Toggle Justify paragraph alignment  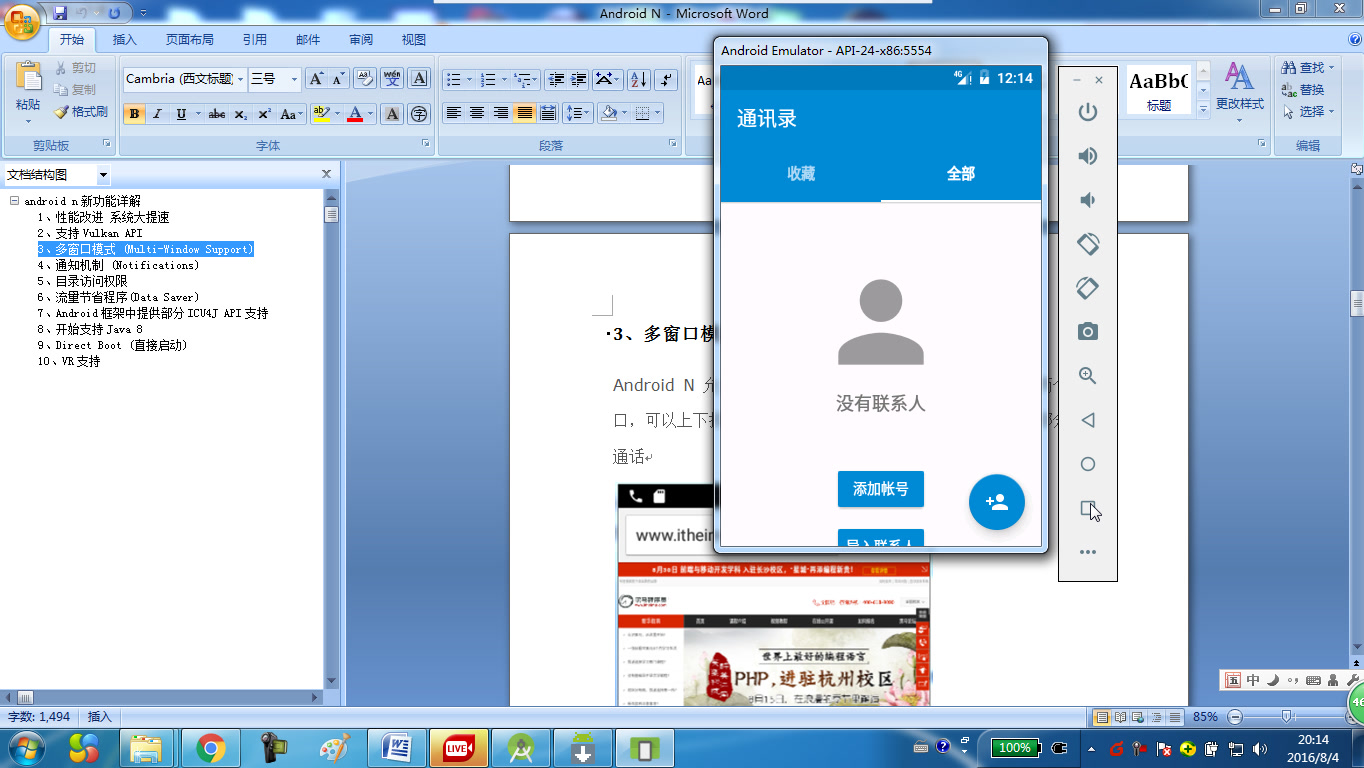(524, 113)
